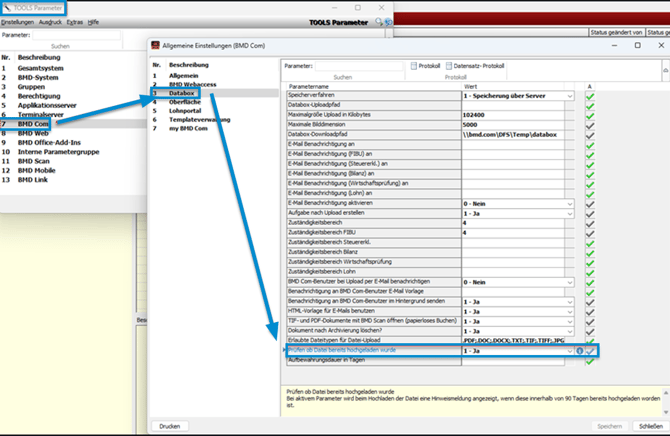Select Applikationsserver entry

click(x=47, y=106)
